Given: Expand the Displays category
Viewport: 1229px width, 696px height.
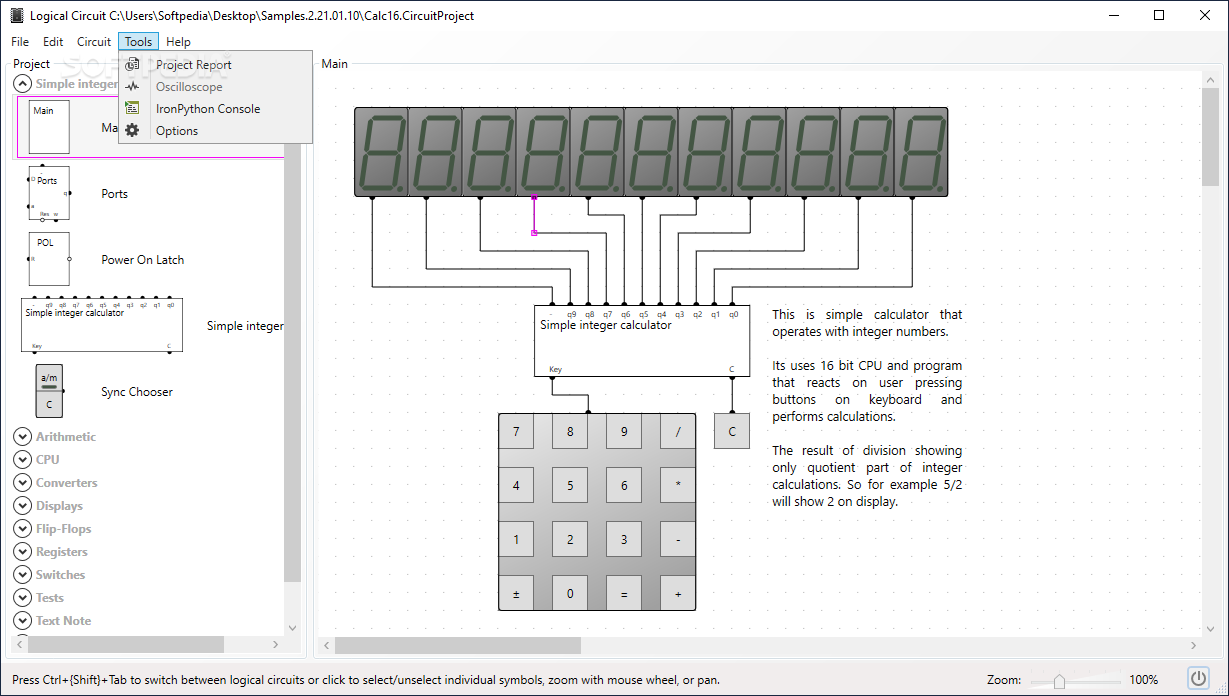Looking at the screenshot, I should point(22,505).
